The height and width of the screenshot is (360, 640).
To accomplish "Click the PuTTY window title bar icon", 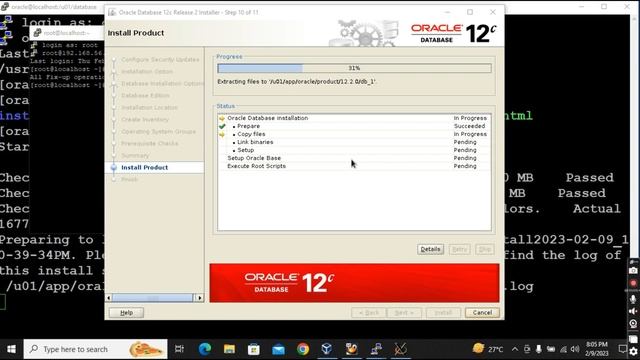I will [4, 7].
